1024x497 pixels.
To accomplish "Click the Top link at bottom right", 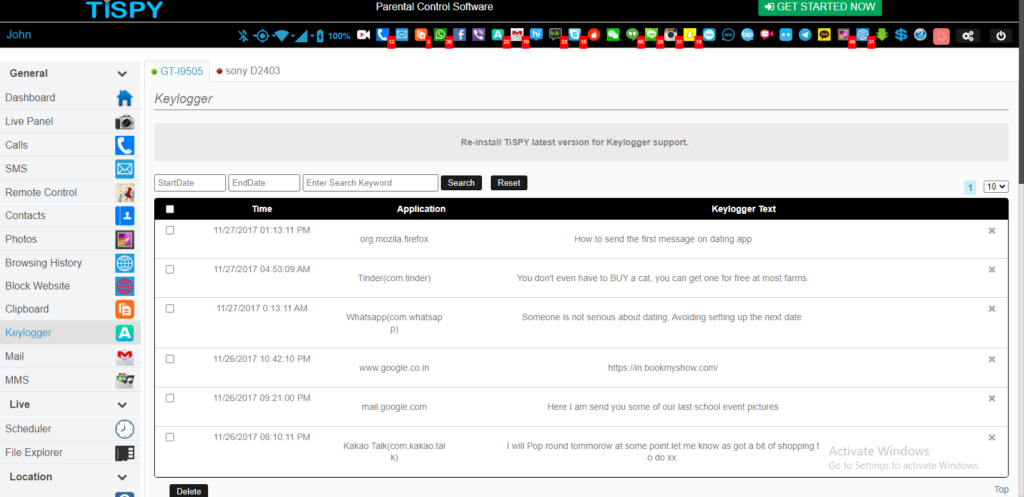I will pos(1001,490).
